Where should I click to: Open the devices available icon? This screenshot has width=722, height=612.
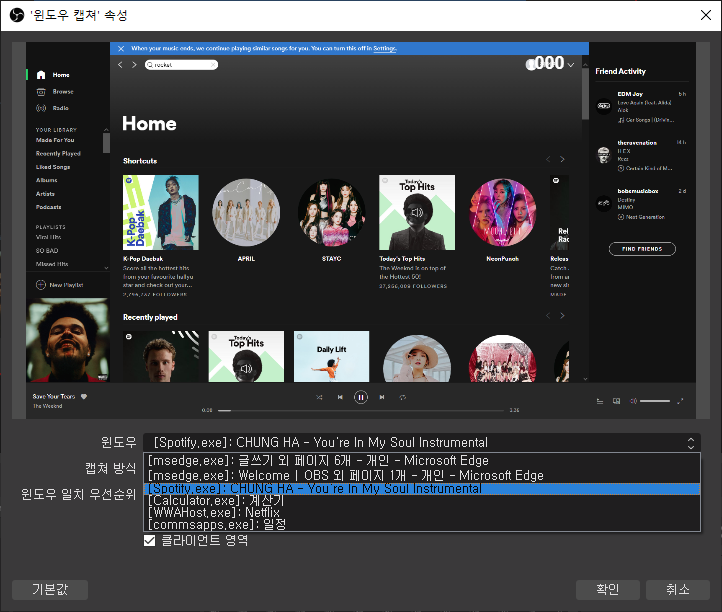[x=617, y=401]
